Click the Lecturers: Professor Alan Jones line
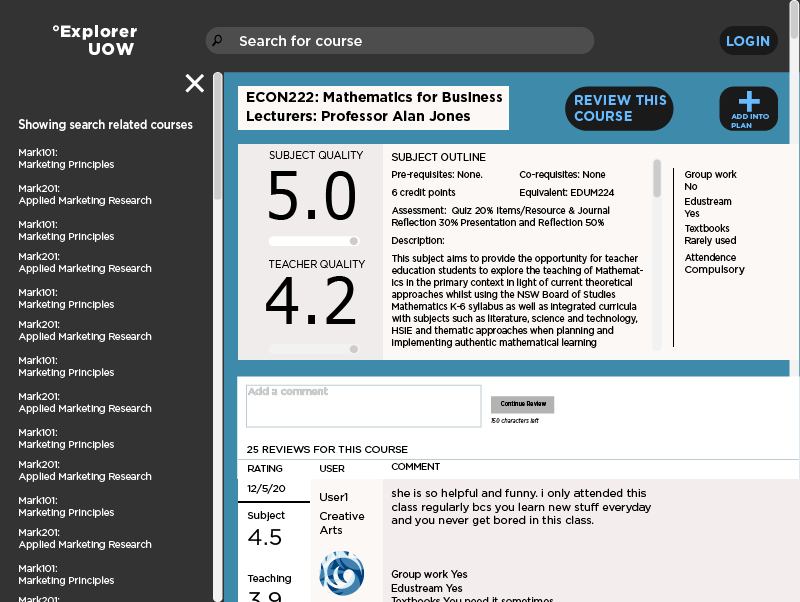The image size is (800, 602). point(358,116)
